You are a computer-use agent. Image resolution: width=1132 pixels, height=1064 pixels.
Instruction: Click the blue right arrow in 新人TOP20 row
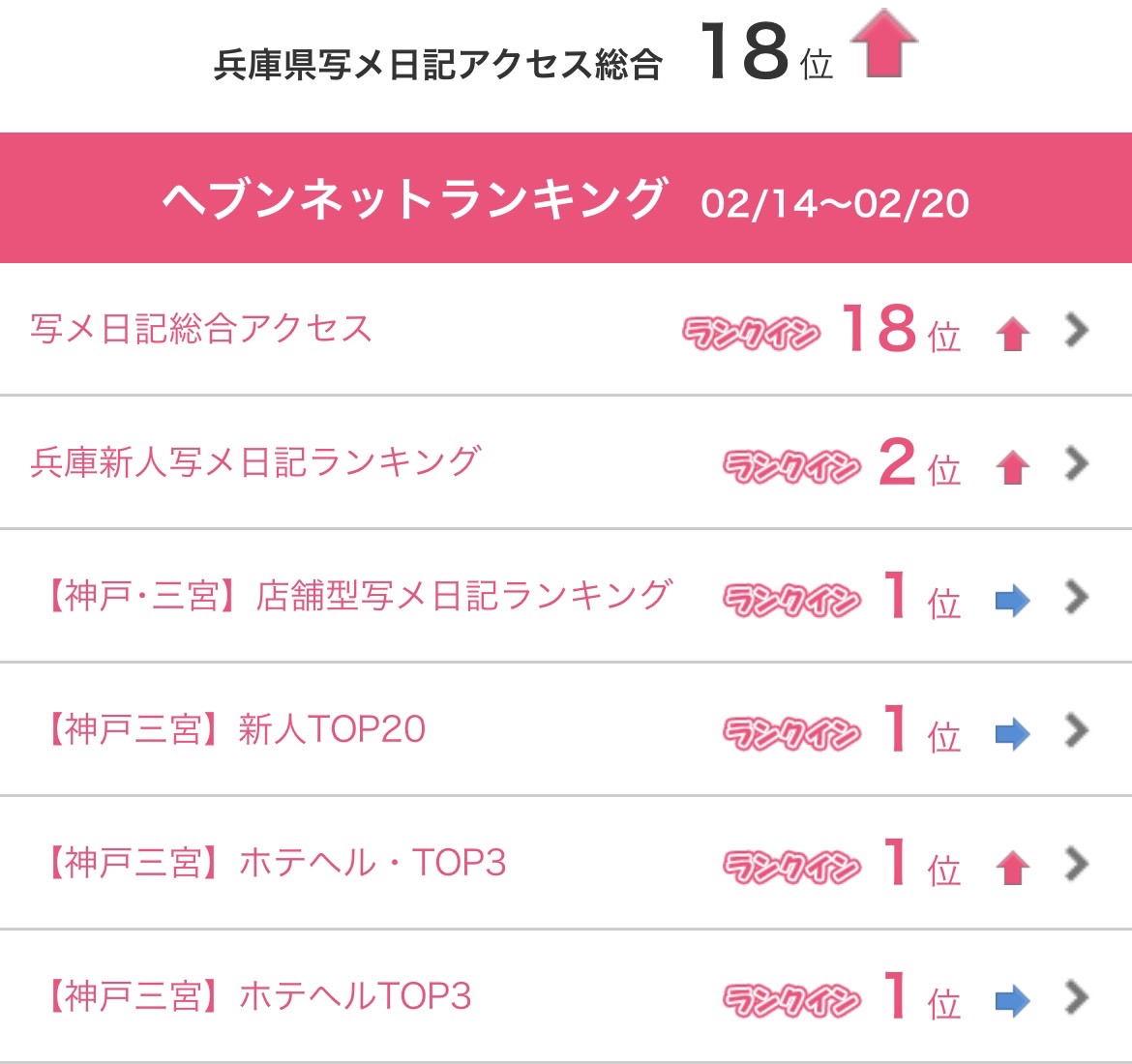click(x=1012, y=734)
